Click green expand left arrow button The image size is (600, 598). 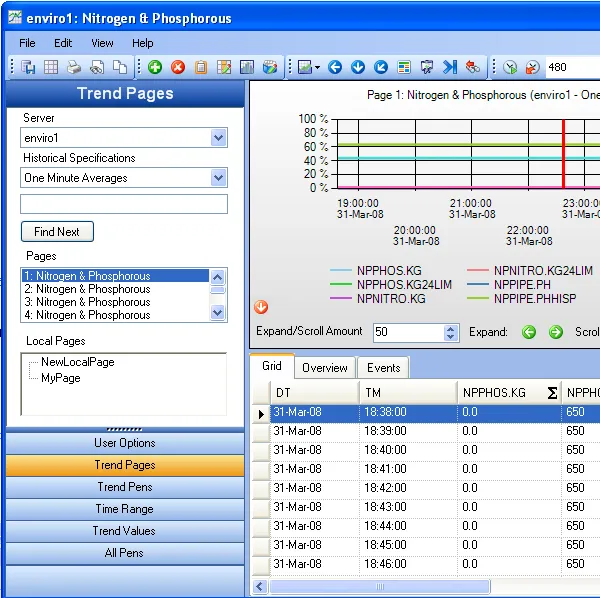point(529,332)
